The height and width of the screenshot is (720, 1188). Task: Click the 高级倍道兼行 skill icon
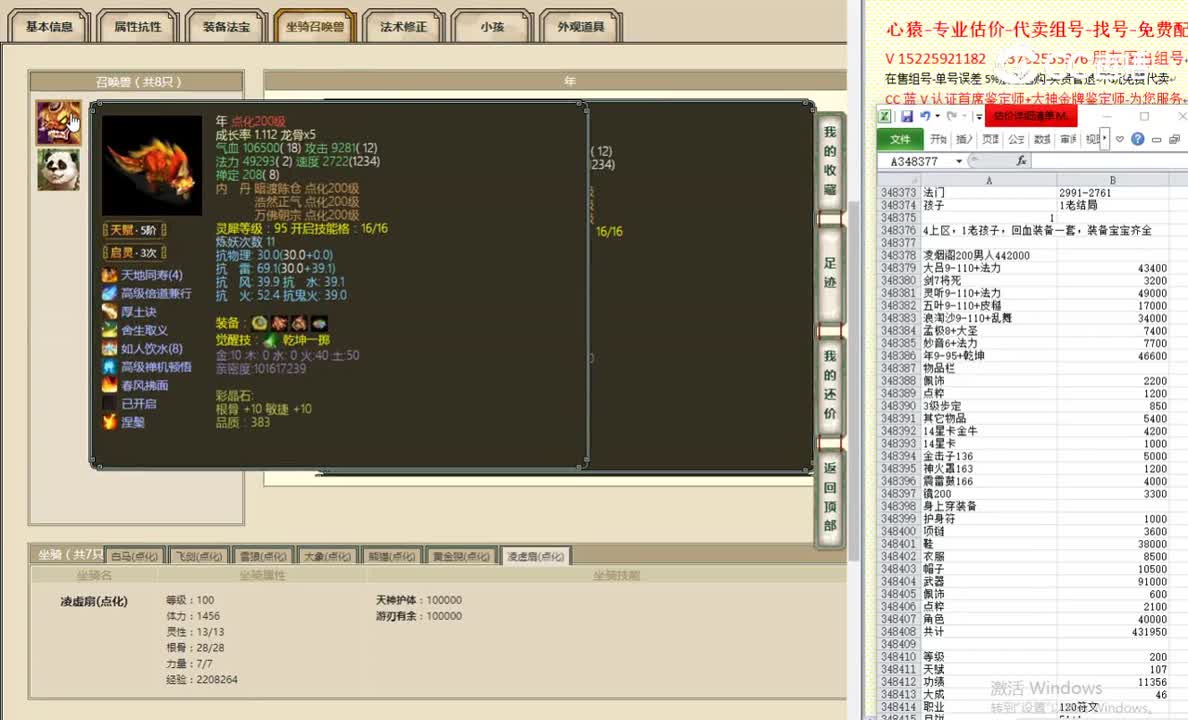coord(110,294)
